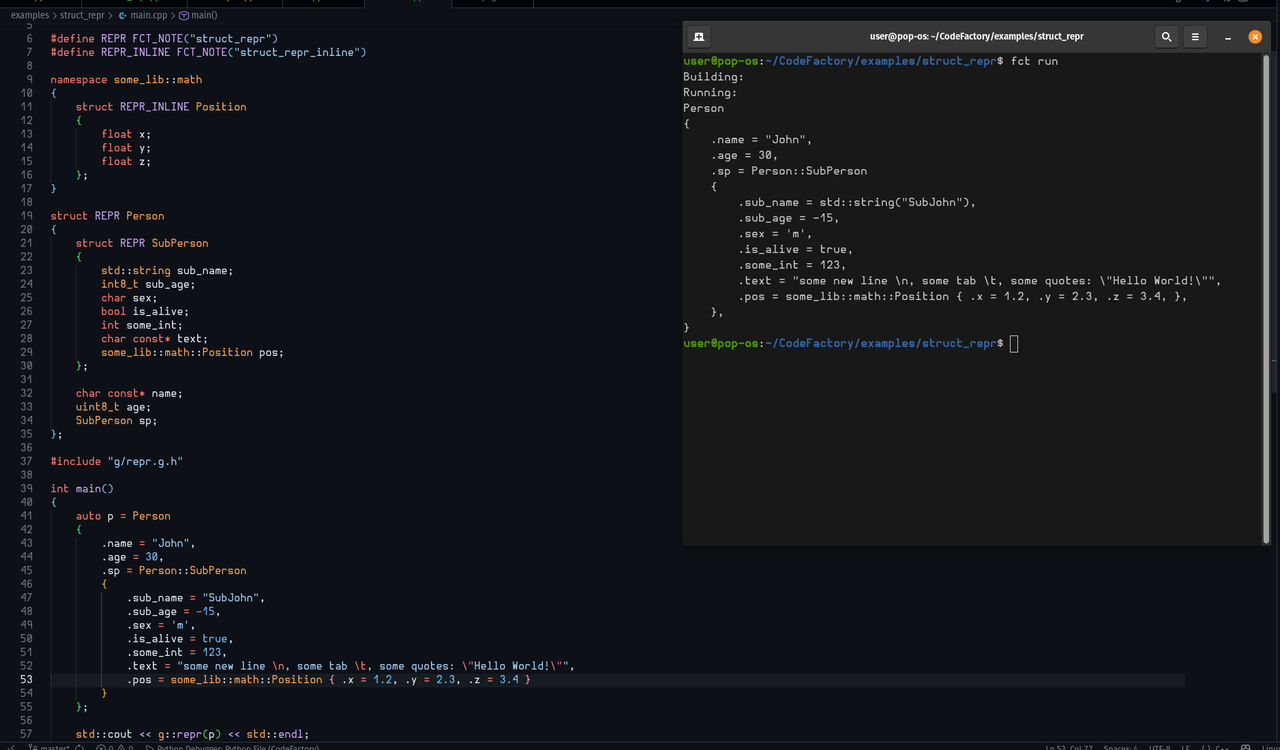Click the 'Running:' output line in the terminal
The height and width of the screenshot is (750, 1280).
coord(710,93)
